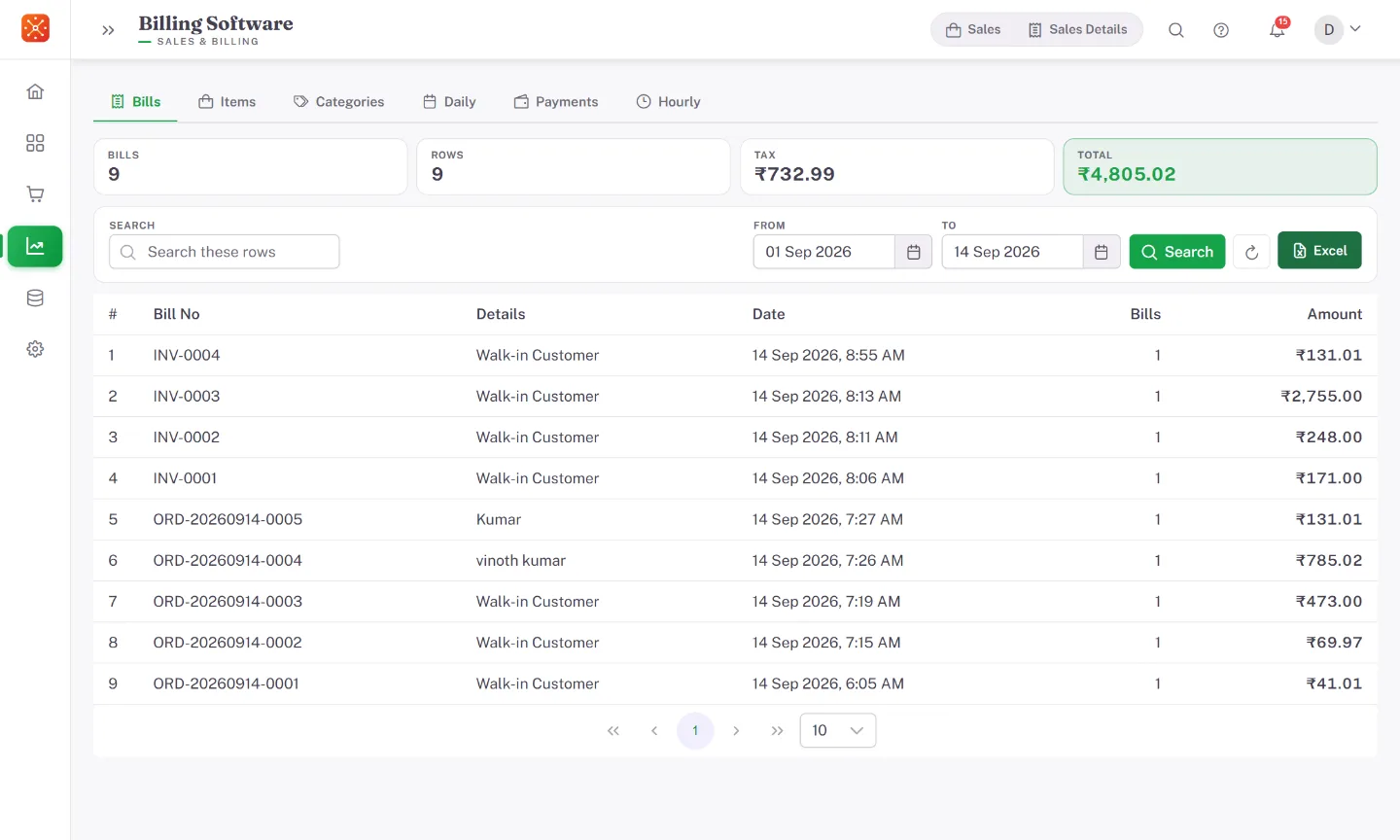Screen dimensions: 1400x840
Task: Open the Home sidebar icon
Action: pyautogui.click(x=35, y=91)
